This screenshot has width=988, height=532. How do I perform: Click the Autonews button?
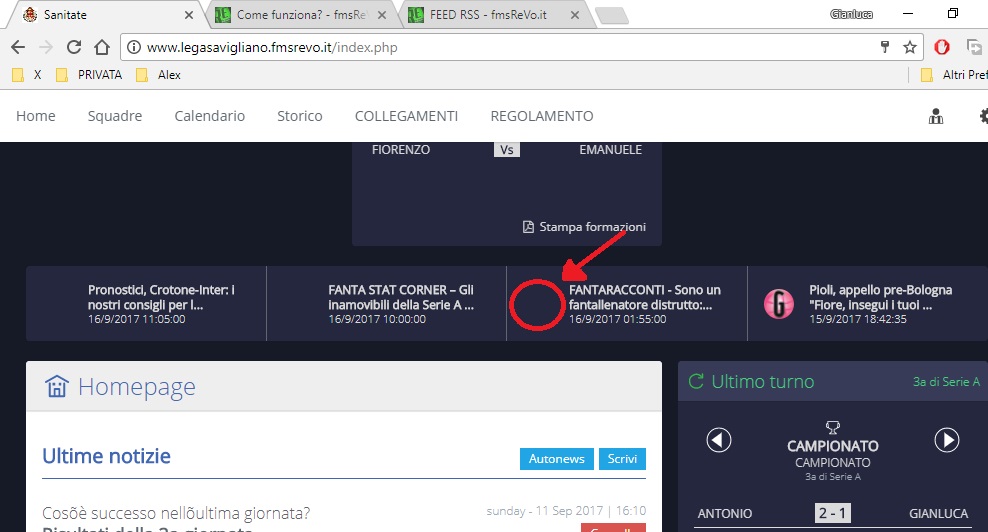556,459
